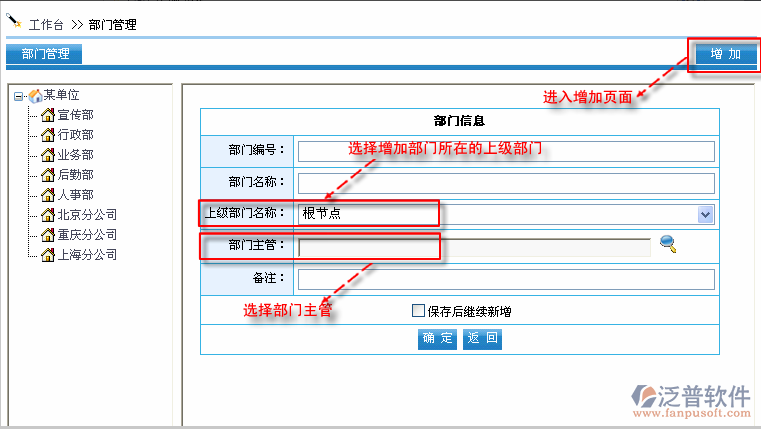This screenshot has height=429, width=761.
Task: Select the 某单位 root node label
Action: tap(62, 95)
